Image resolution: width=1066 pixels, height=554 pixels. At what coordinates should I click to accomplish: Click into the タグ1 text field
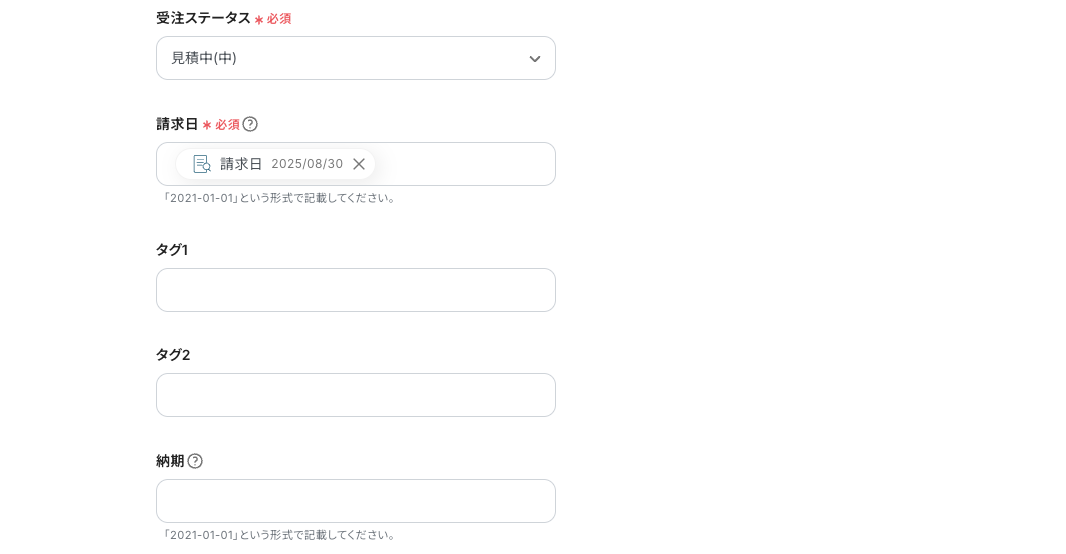tap(356, 290)
